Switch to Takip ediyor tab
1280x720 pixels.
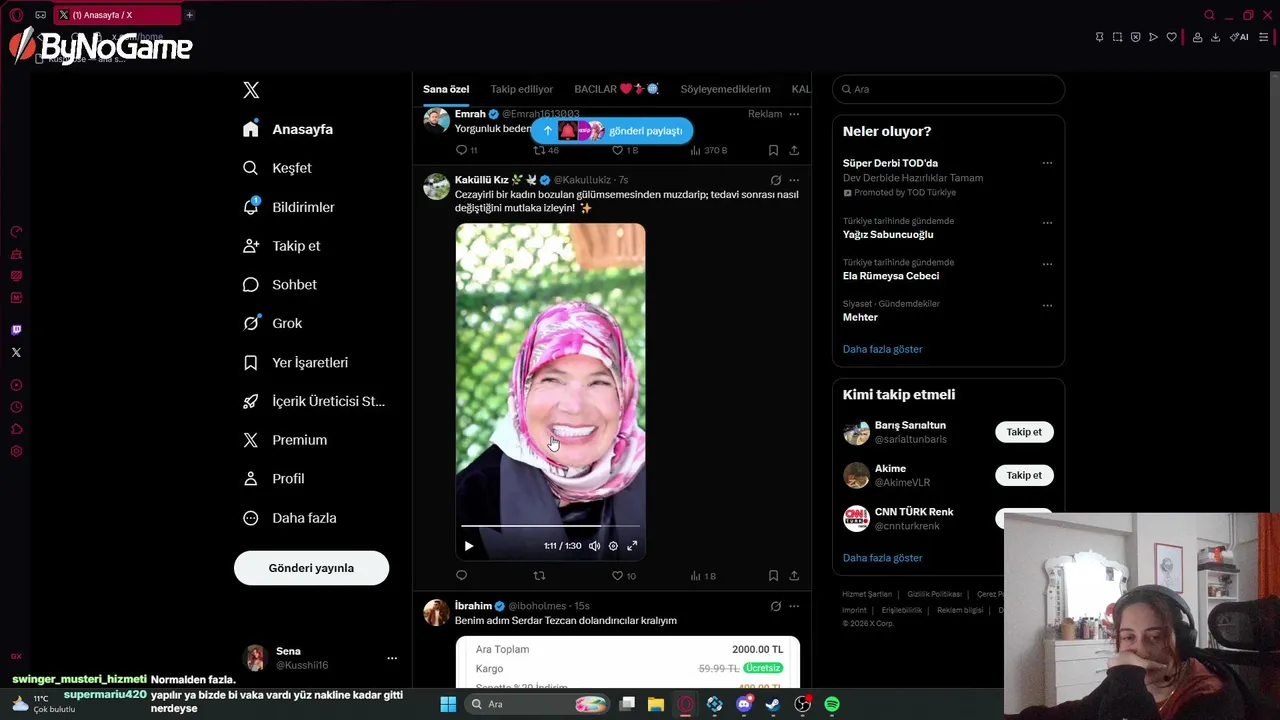click(521, 89)
